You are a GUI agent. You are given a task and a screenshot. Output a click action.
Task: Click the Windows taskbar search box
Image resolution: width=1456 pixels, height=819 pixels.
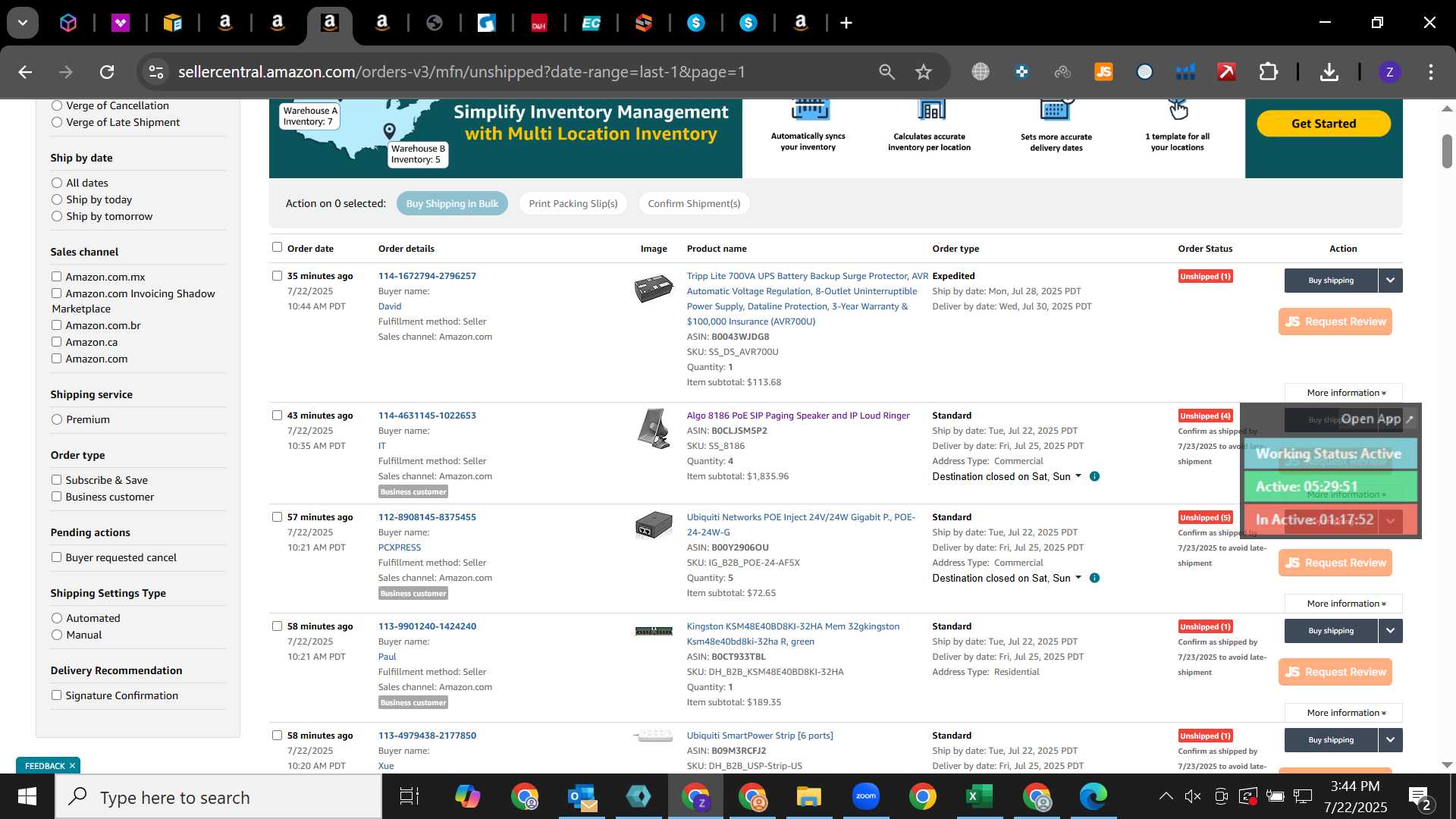tap(218, 797)
